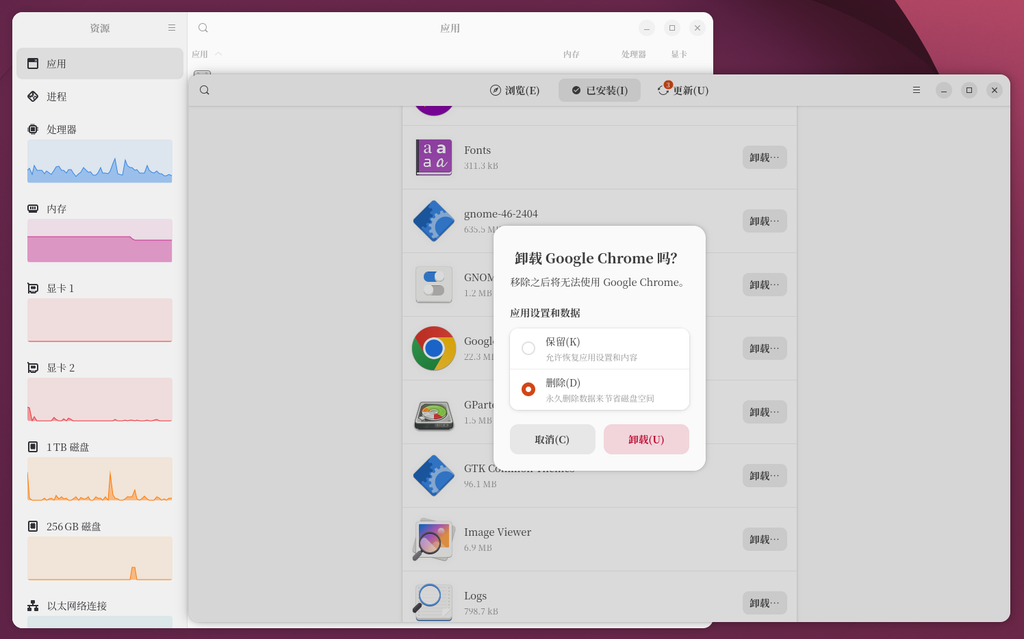The width and height of the screenshot is (1024, 639).
Task: Uninstall Fonts with its 卸载 button
Action: pyautogui.click(x=764, y=157)
